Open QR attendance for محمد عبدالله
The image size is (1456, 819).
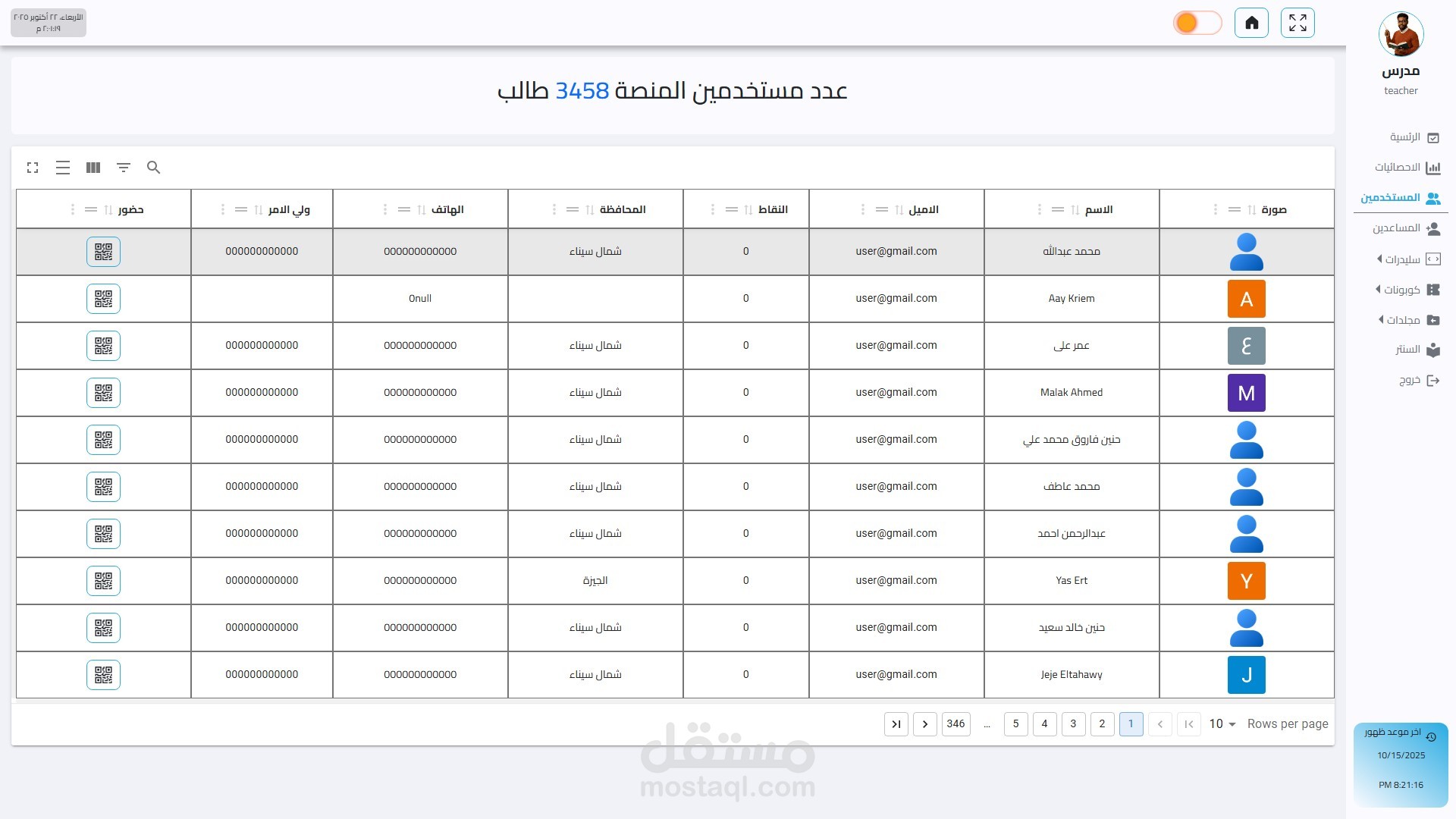coord(103,252)
